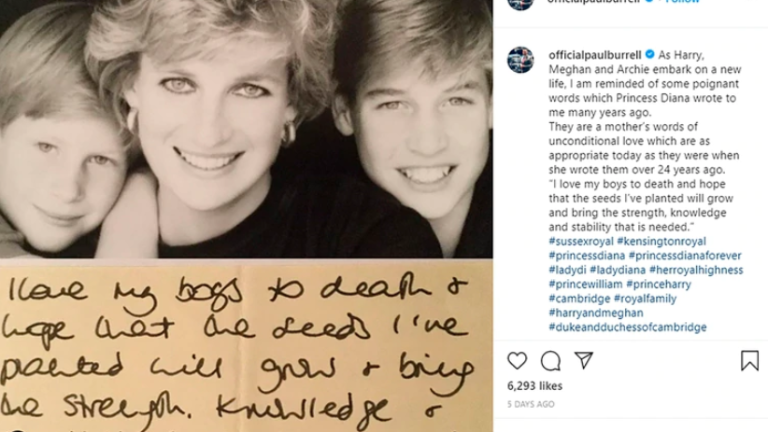Save the post with the bookmark icon
Screen dimensions: 768x432
point(749,360)
